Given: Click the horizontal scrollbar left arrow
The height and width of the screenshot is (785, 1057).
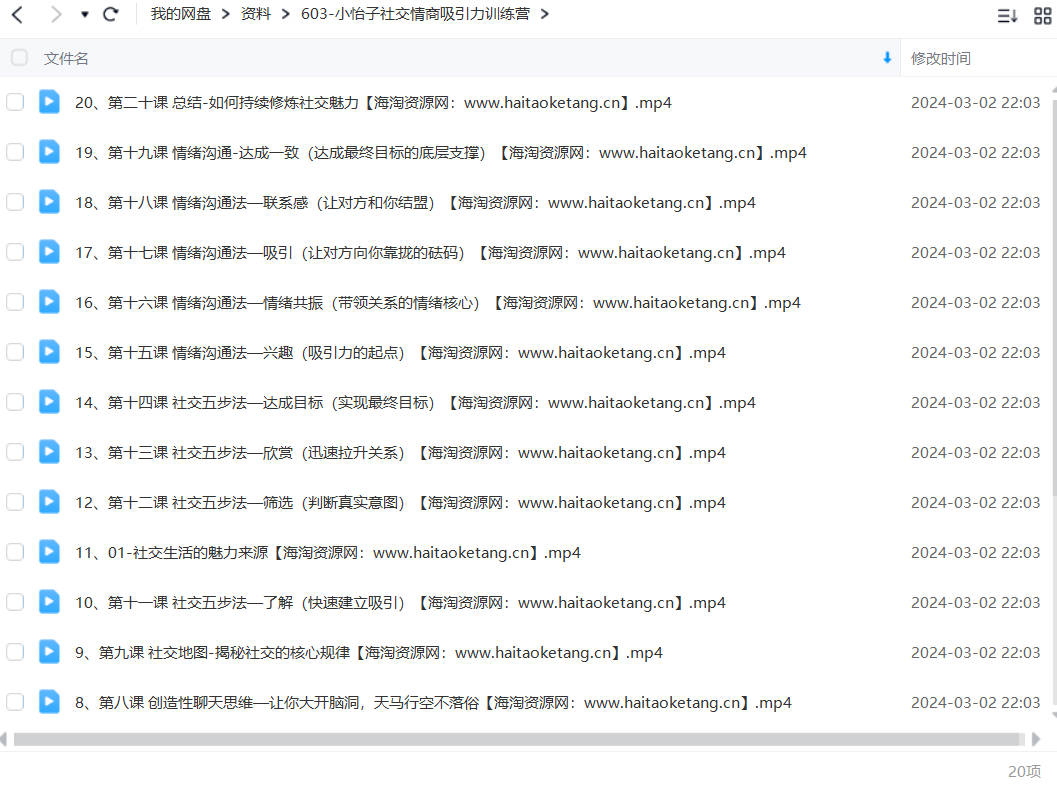Looking at the screenshot, I should [x=4, y=739].
